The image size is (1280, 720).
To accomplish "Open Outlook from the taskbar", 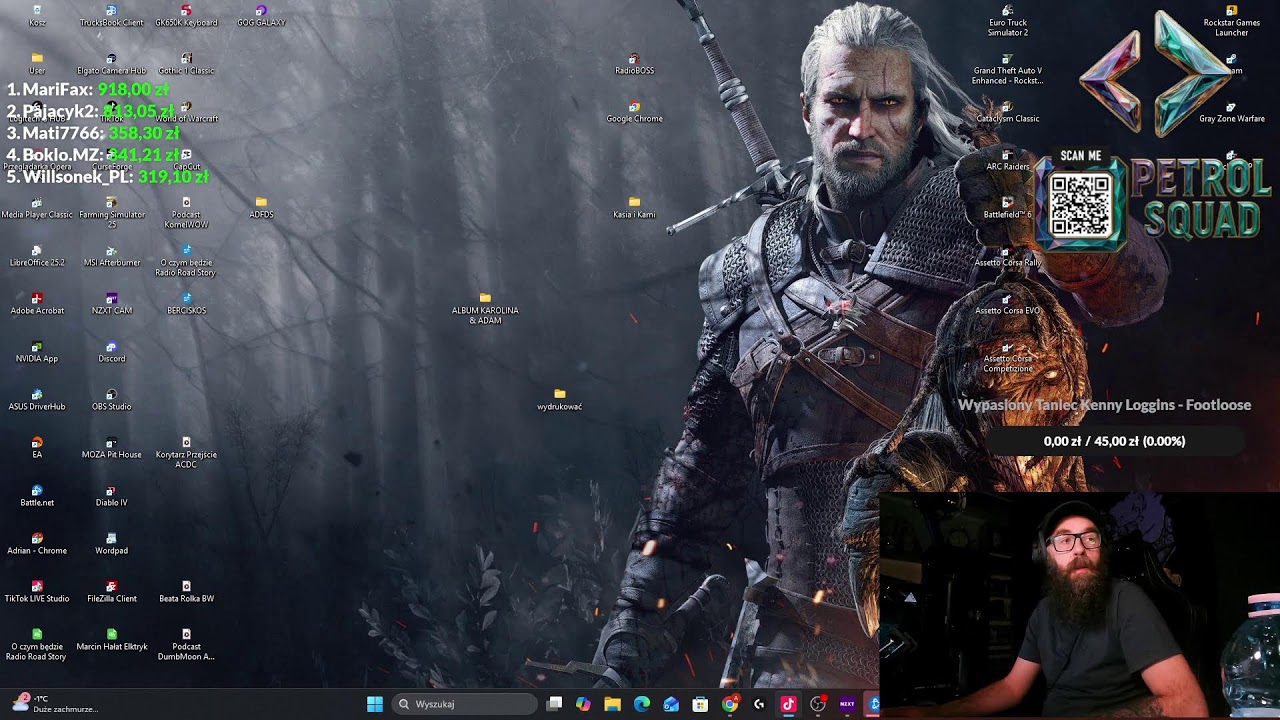I will tap(671, 704).
